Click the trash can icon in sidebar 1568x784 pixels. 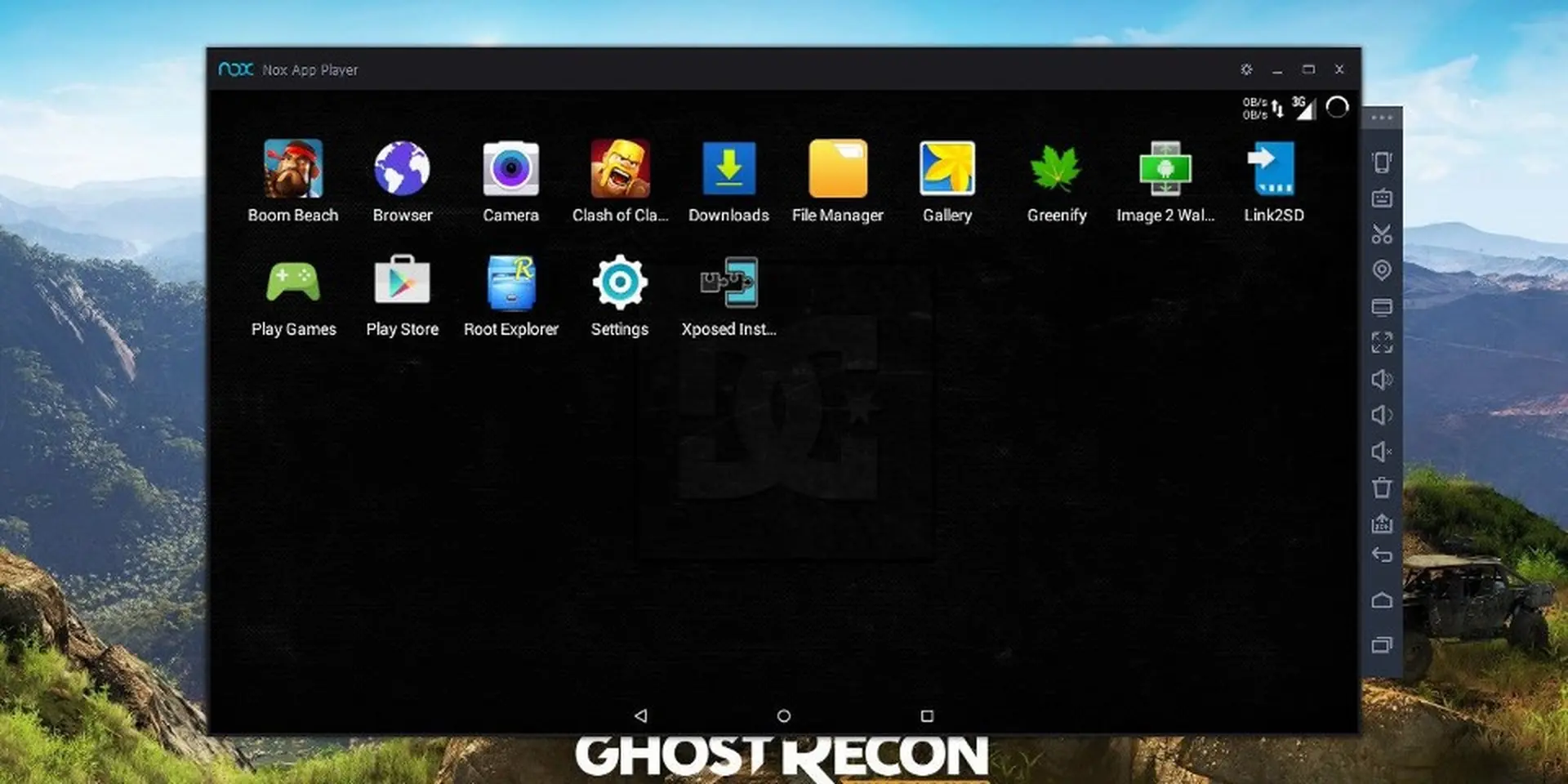1382,488
